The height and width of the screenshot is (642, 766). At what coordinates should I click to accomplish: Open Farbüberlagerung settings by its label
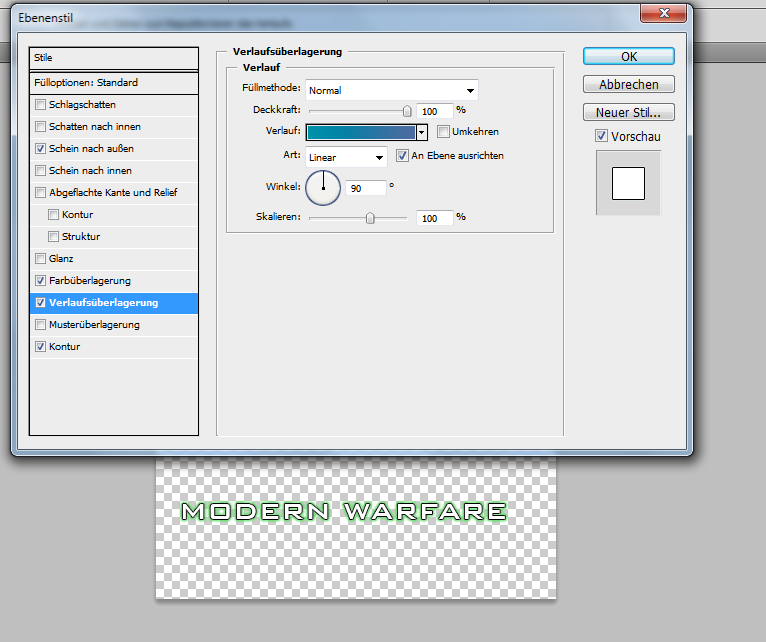[90, 280]
